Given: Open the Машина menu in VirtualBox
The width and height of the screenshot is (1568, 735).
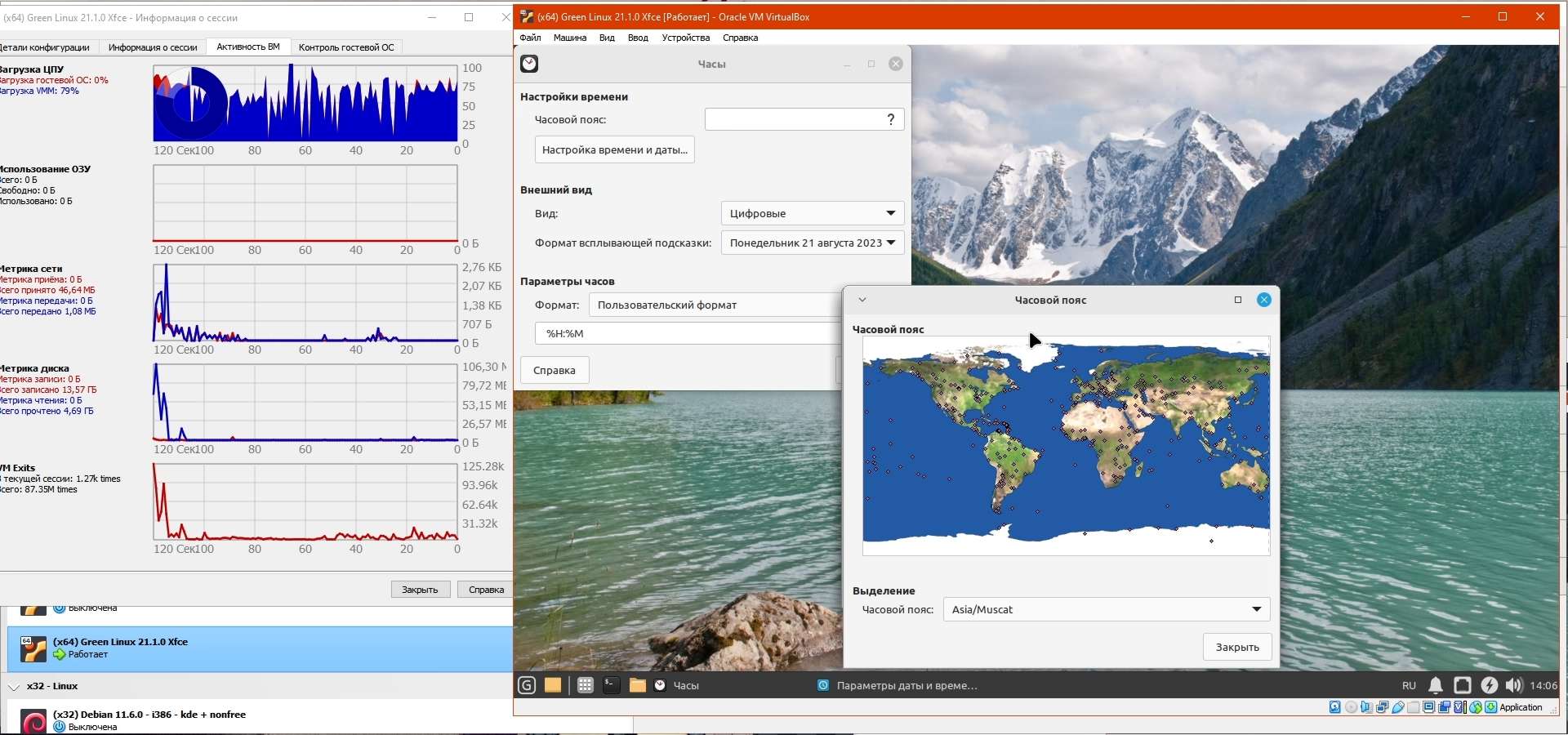Looking at the screenshot, I should pyautogui.click(x=569, y=38).
